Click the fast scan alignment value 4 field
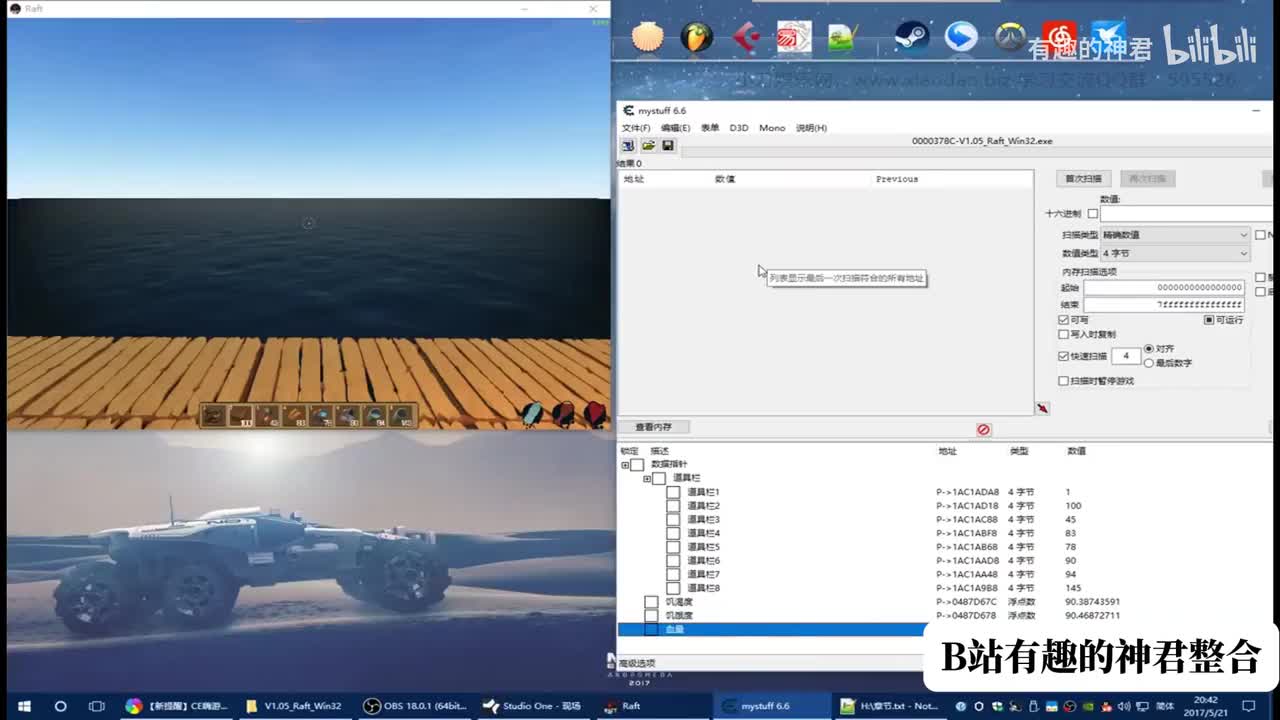The width and height of the screenshot is (1280, 720). point(1125,356)
